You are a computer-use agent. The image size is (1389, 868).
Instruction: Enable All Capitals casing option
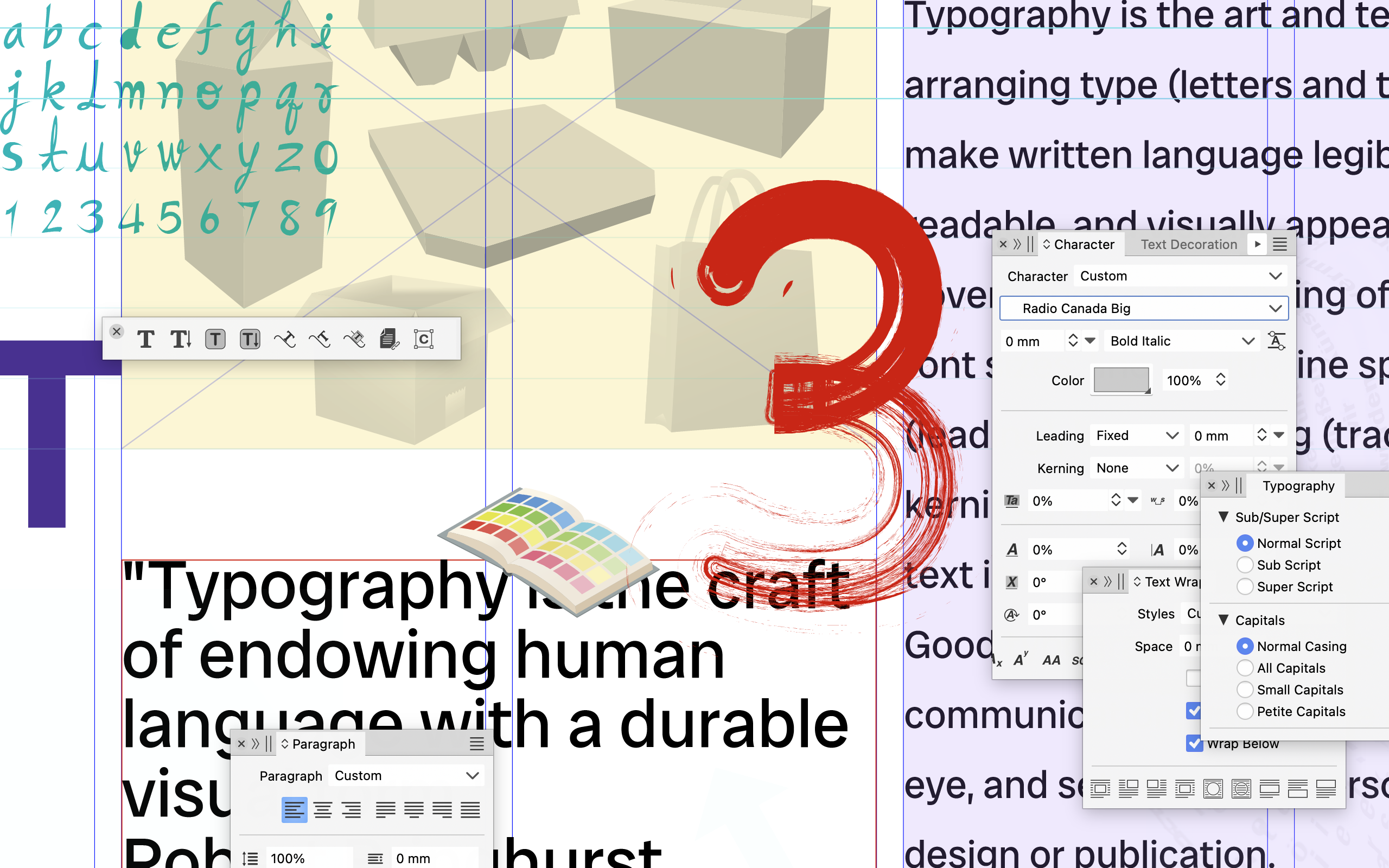coord(1244,668)
